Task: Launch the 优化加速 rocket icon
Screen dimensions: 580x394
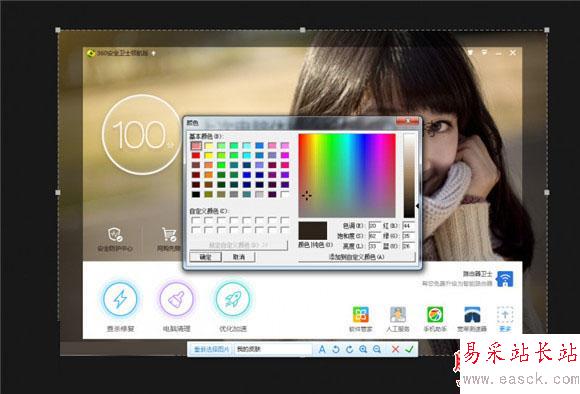Action: (x=233, y=299)
